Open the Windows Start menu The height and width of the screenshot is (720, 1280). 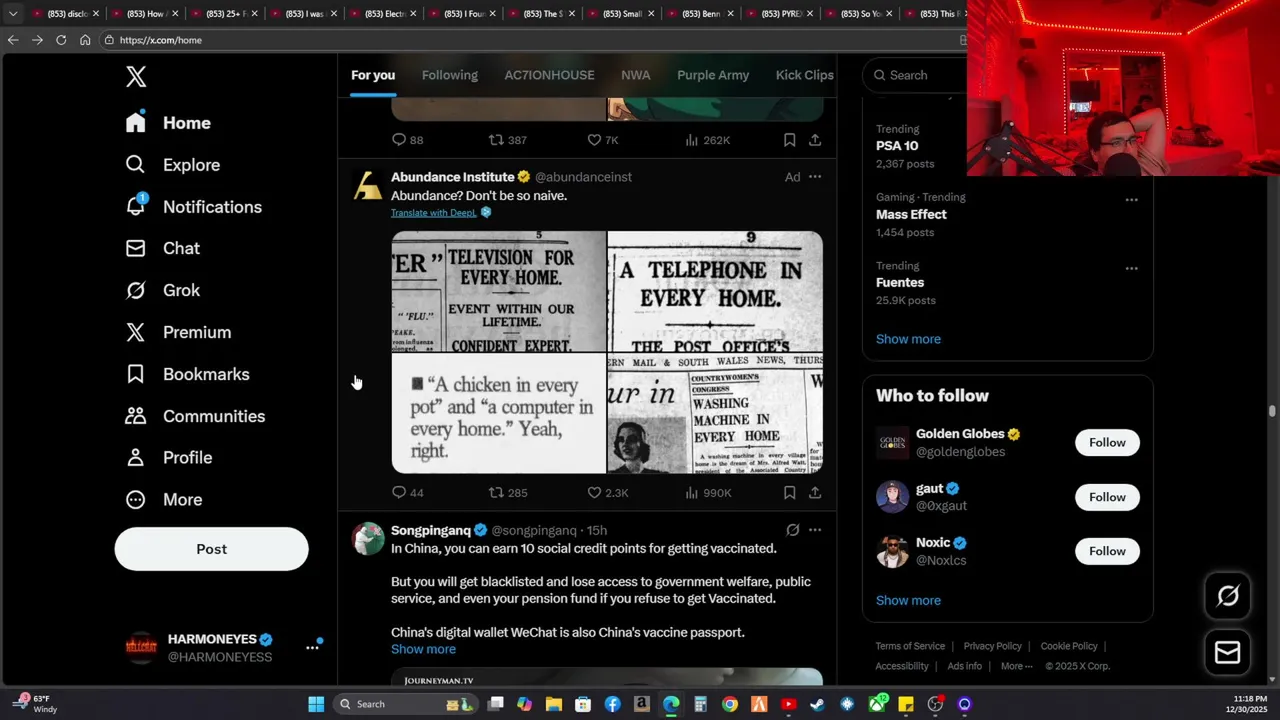[x=316, y=704]
